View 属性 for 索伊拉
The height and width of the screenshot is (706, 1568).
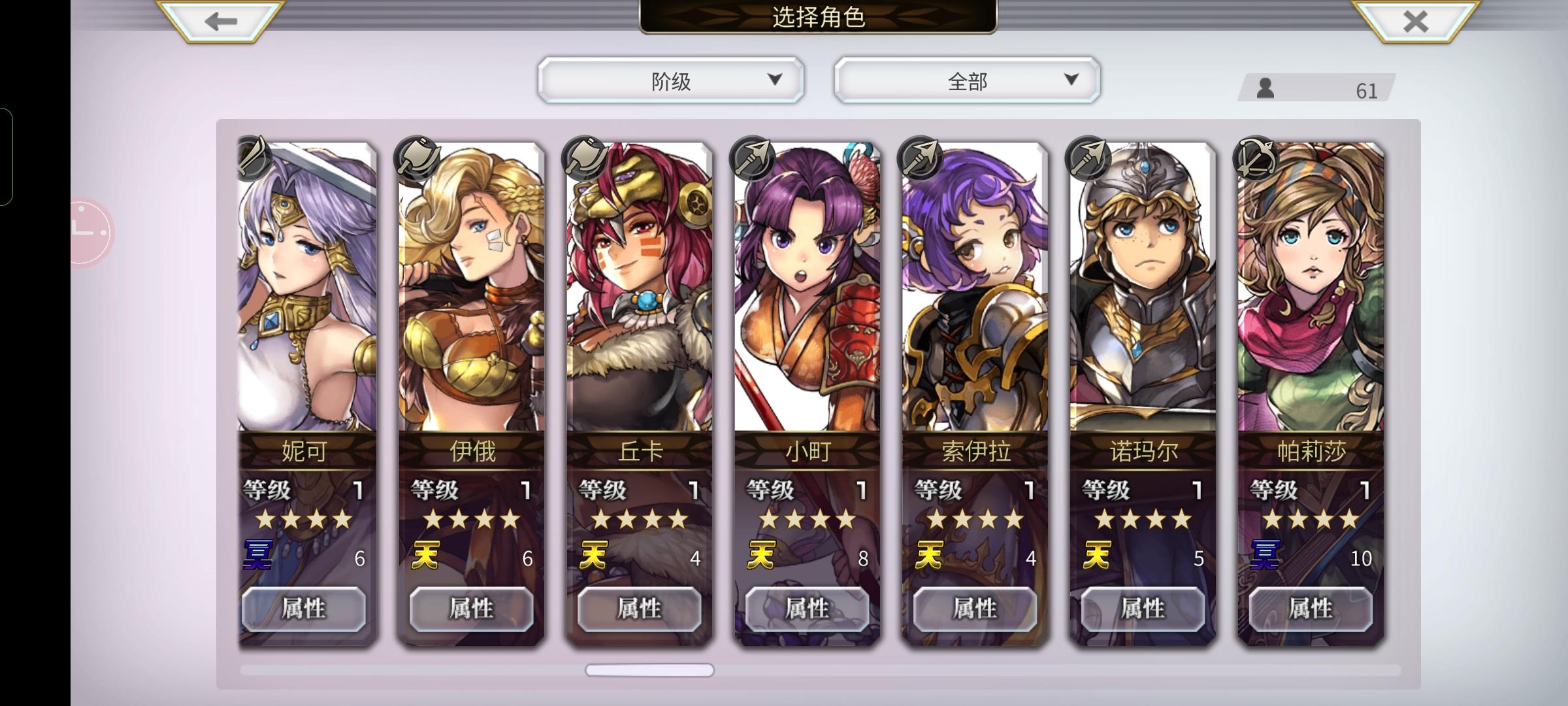[x=975, y=609]
